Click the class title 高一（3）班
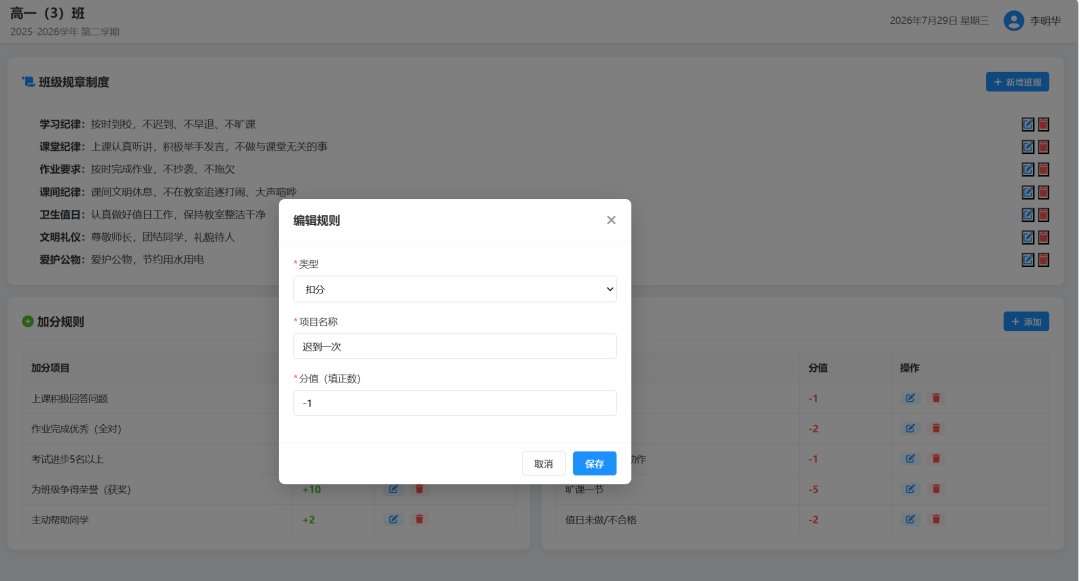Image resolution: width=1080 pixels, height=581 pixels. [x=48, y=13]
